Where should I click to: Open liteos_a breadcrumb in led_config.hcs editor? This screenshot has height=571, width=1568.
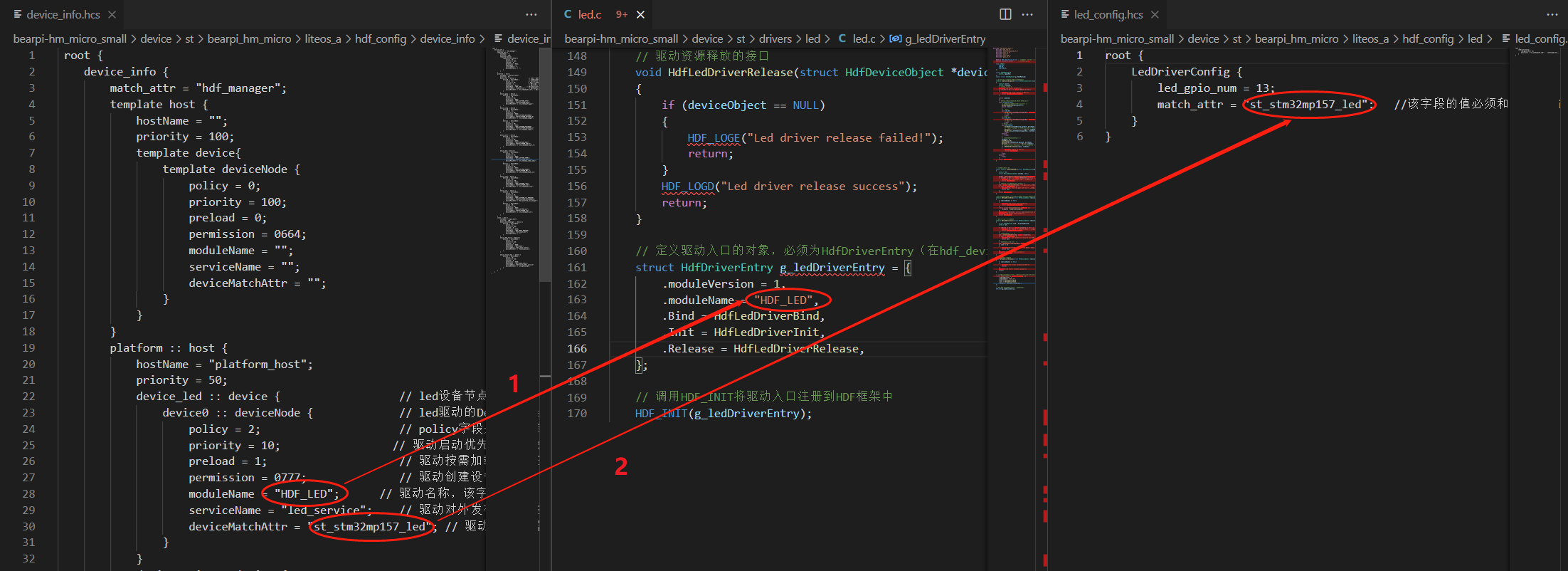click(1370, 38)
